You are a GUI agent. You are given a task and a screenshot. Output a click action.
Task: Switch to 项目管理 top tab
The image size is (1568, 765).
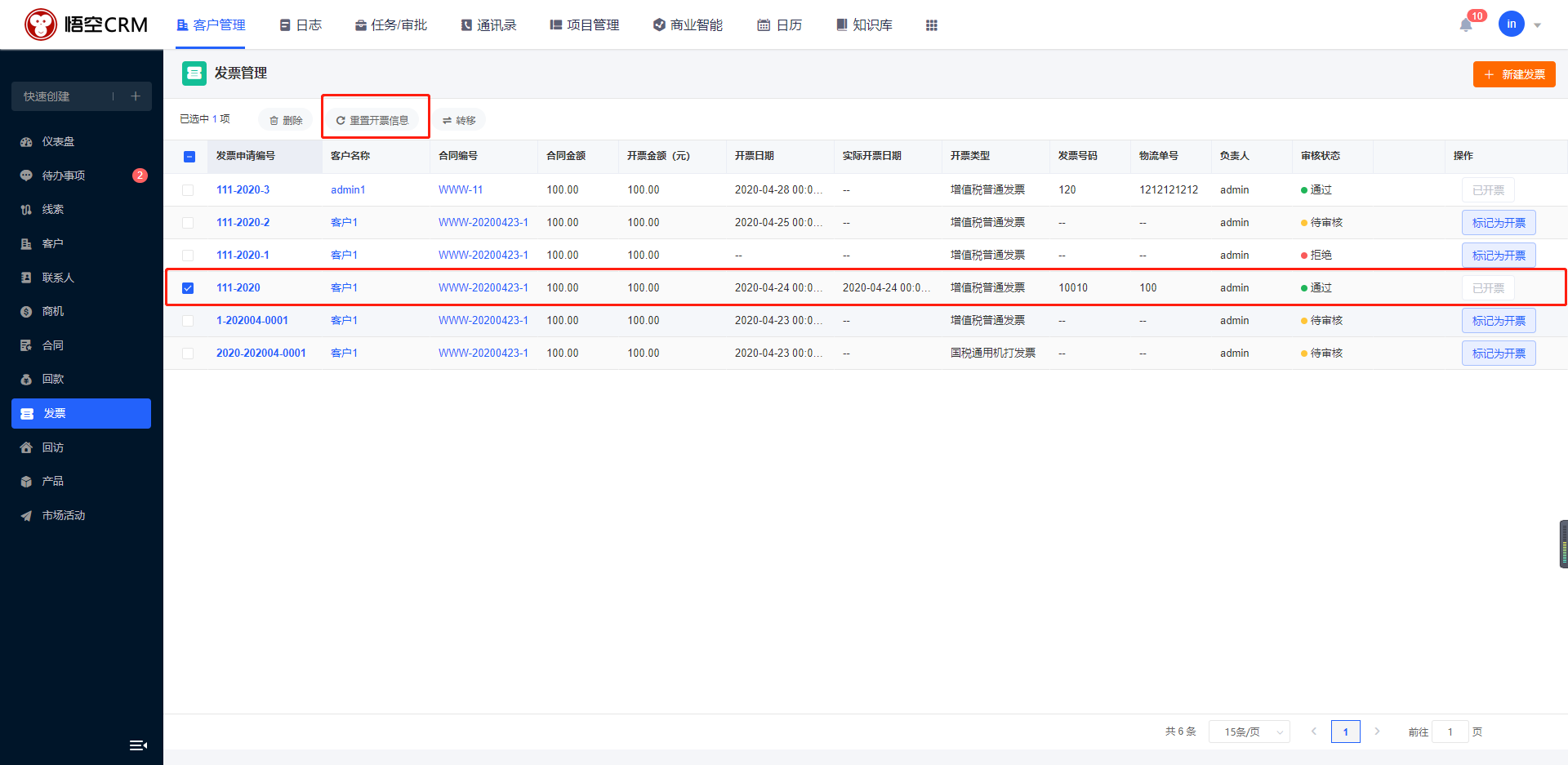[x=584, y=25]
